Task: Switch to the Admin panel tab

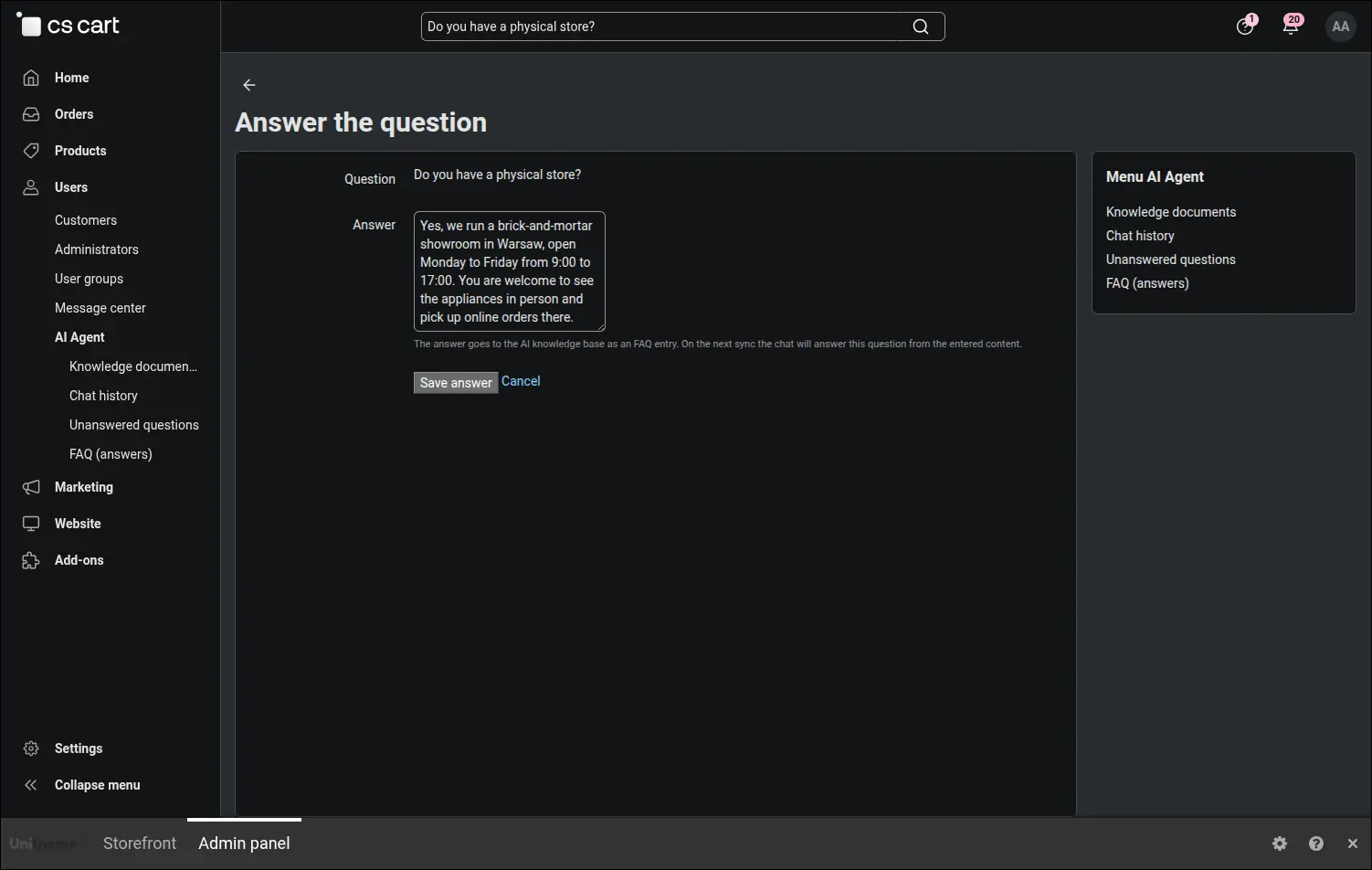Action: point(244,843)
